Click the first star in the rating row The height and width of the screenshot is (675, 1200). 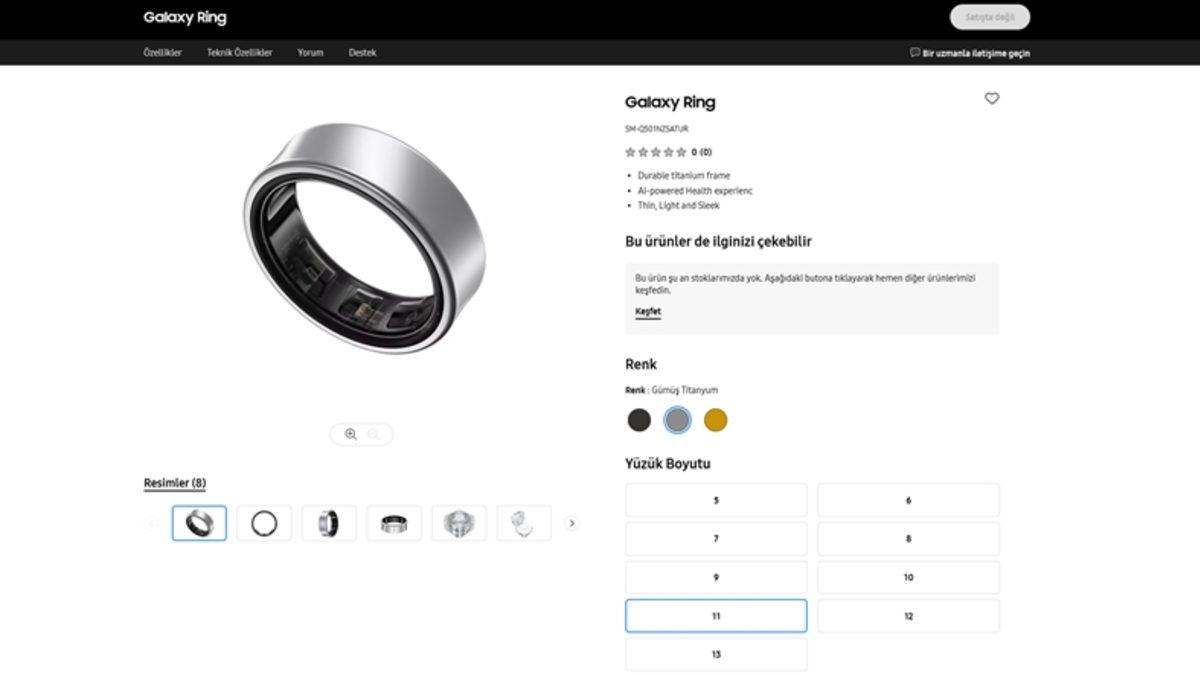coord(630,153)
